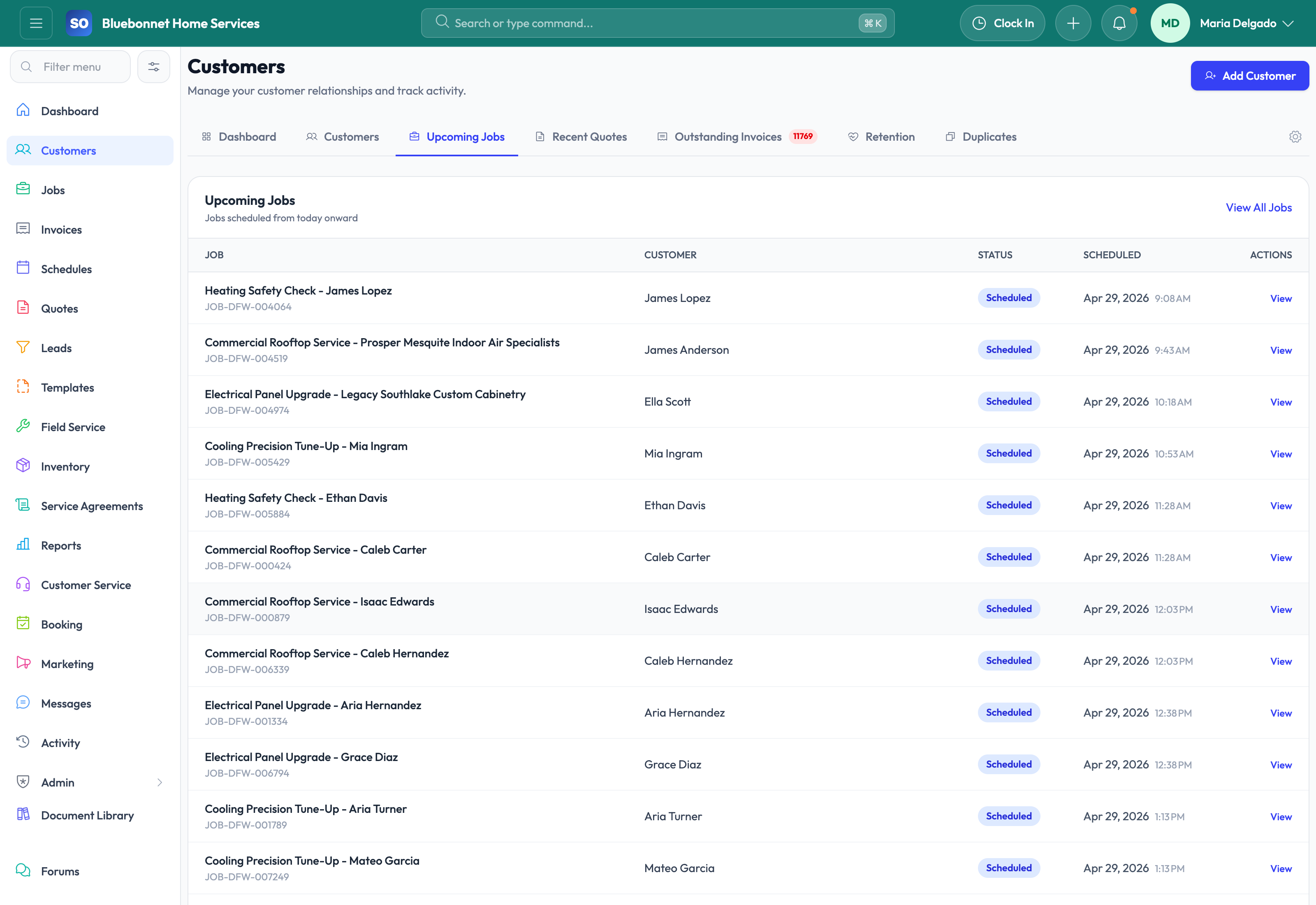
Task: View the Mia Ingram tune-up job
Action: 1281,454
